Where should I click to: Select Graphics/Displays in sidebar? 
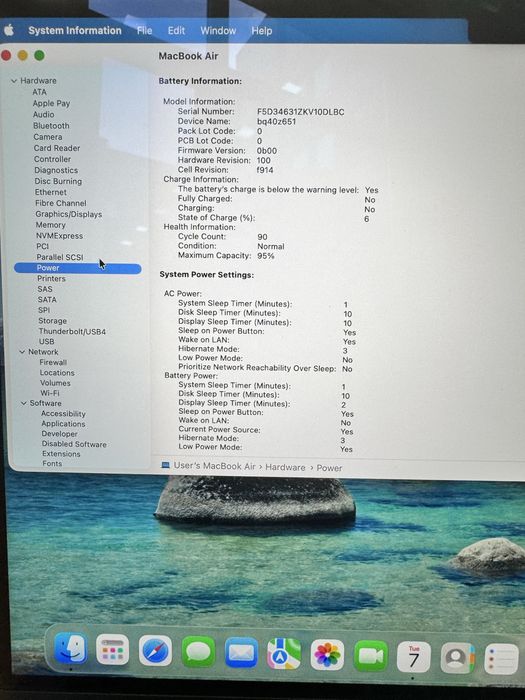(x=69, y=214)
